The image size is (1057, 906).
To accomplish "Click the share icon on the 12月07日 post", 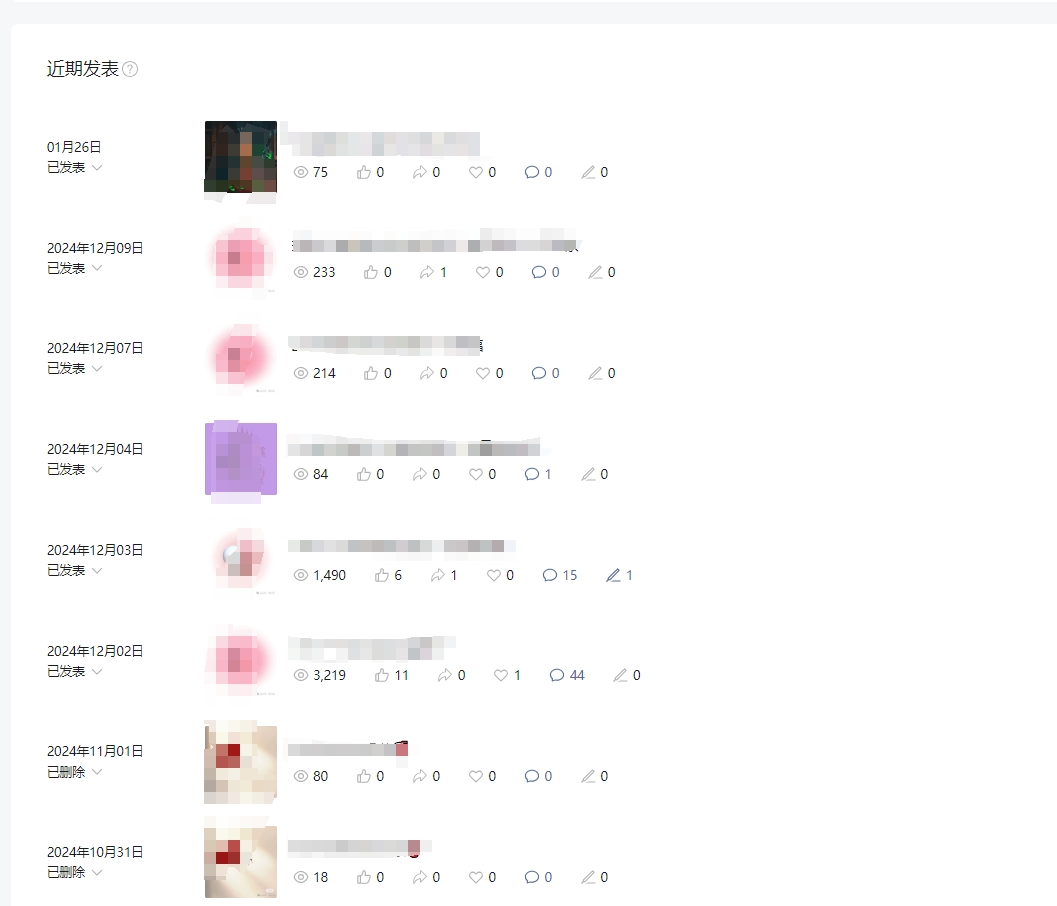I will [x=427, y=373].
